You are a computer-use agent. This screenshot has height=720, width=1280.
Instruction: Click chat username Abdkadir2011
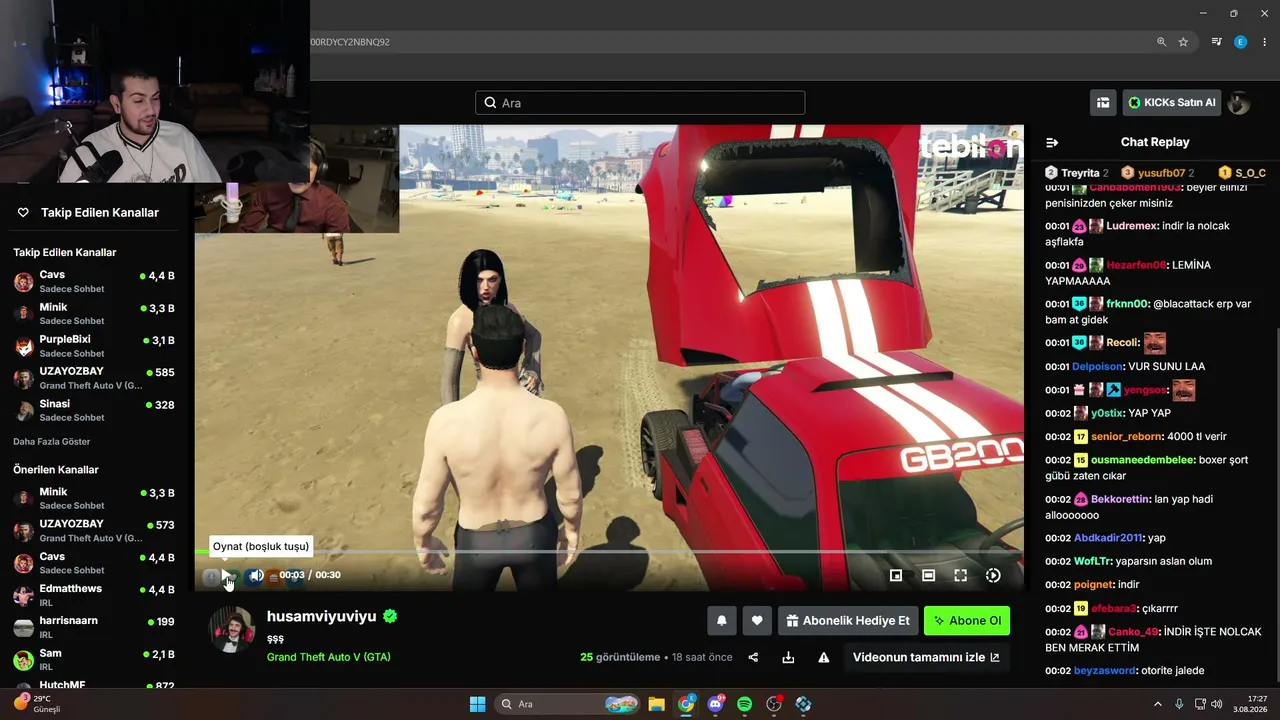point(1107,538)
